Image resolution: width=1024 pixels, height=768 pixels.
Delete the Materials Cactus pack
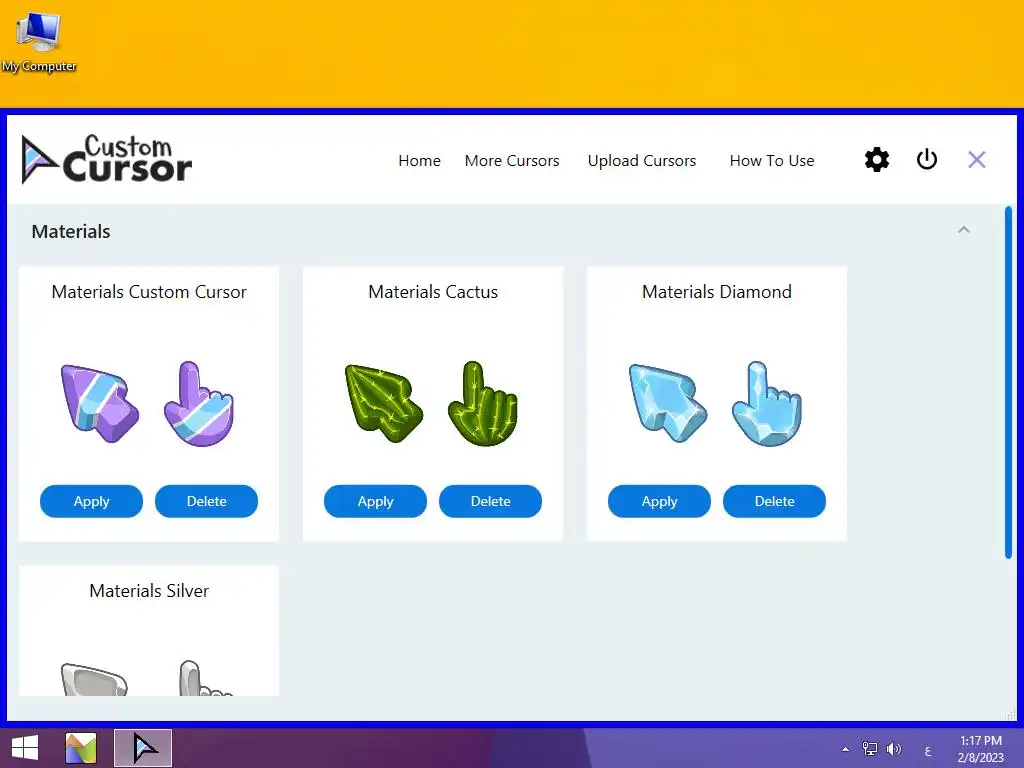pyautogui.click(x=490, y=501)
